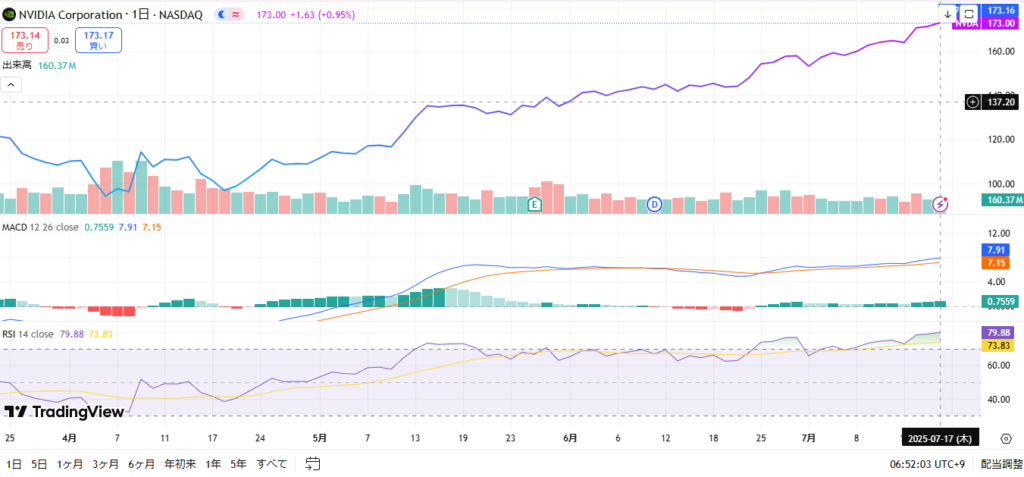The height and width of the screenshot is (477, 1024).
Task: Click the fullscreen frame icon at top right
Action: point(968,14)
